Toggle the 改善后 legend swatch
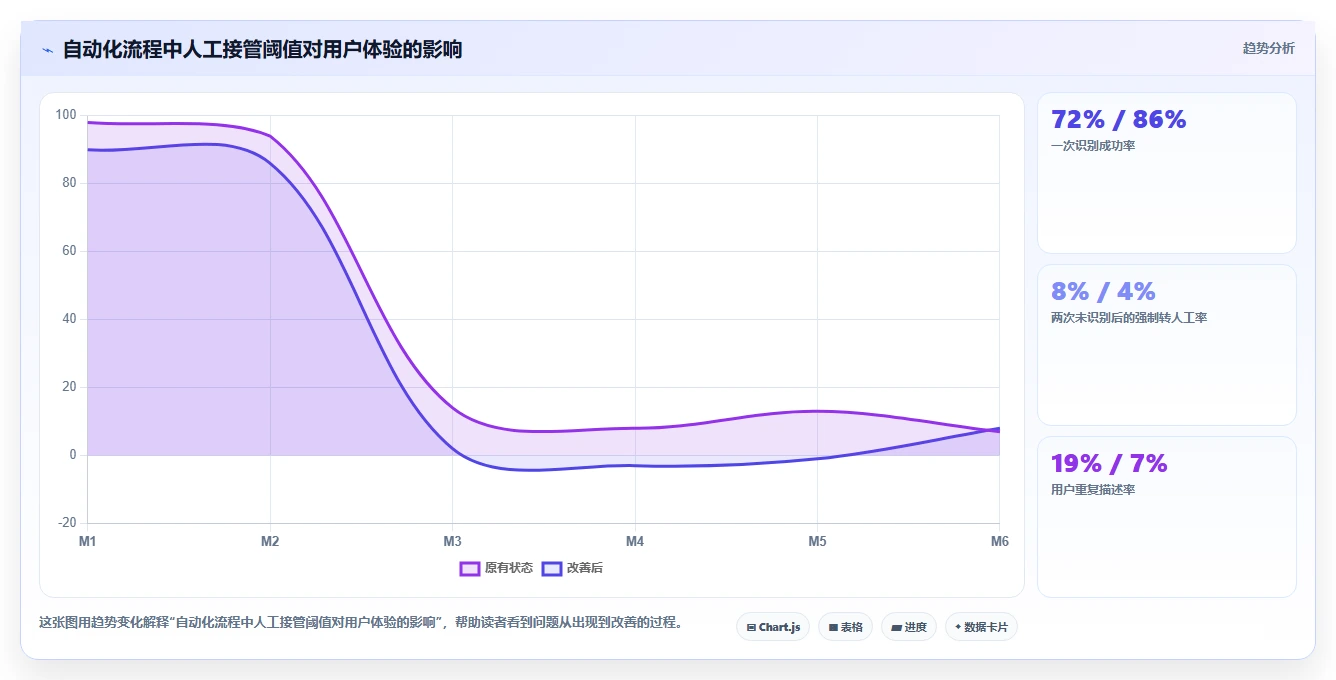 click(x=552, y=568)
